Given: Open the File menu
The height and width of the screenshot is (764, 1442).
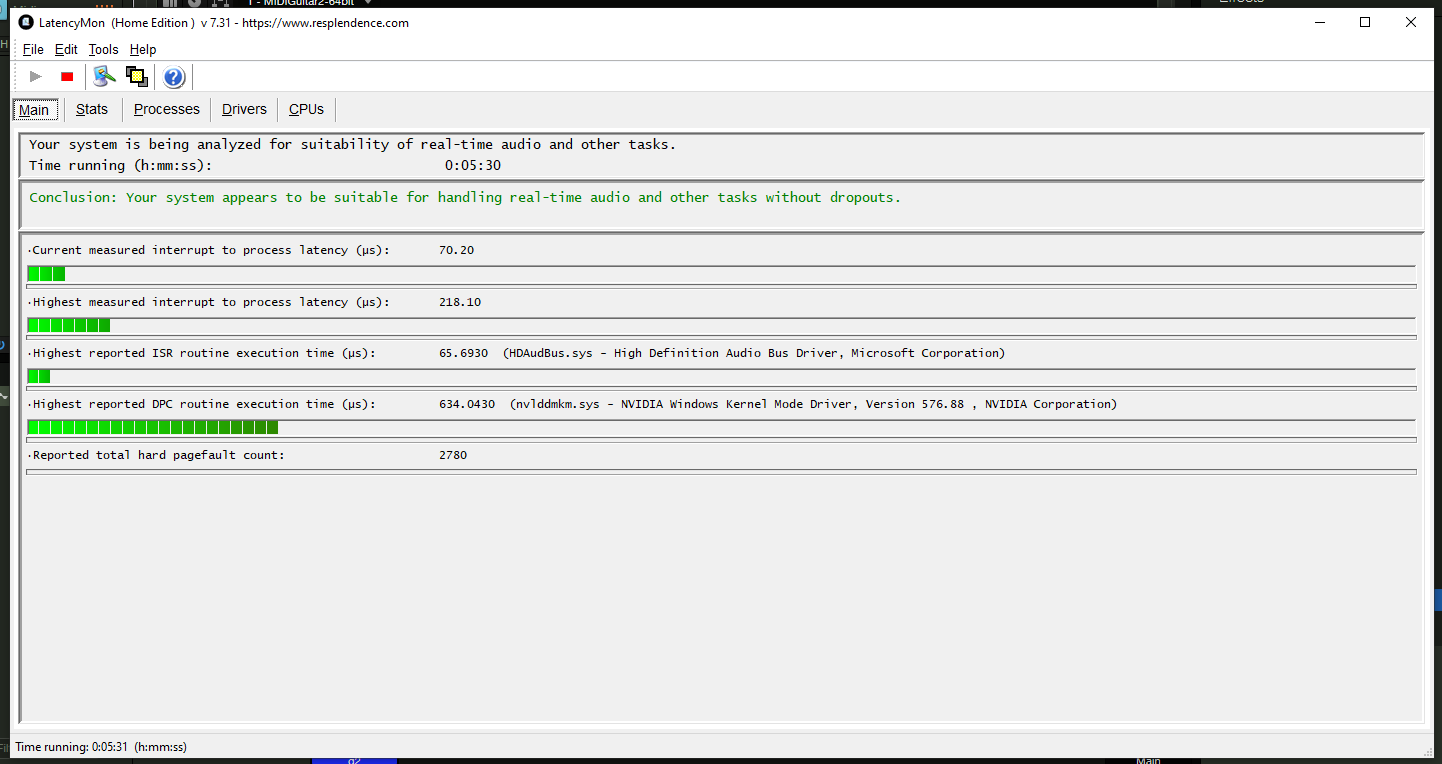Looking at the screenshot, I should coord(33,50).
